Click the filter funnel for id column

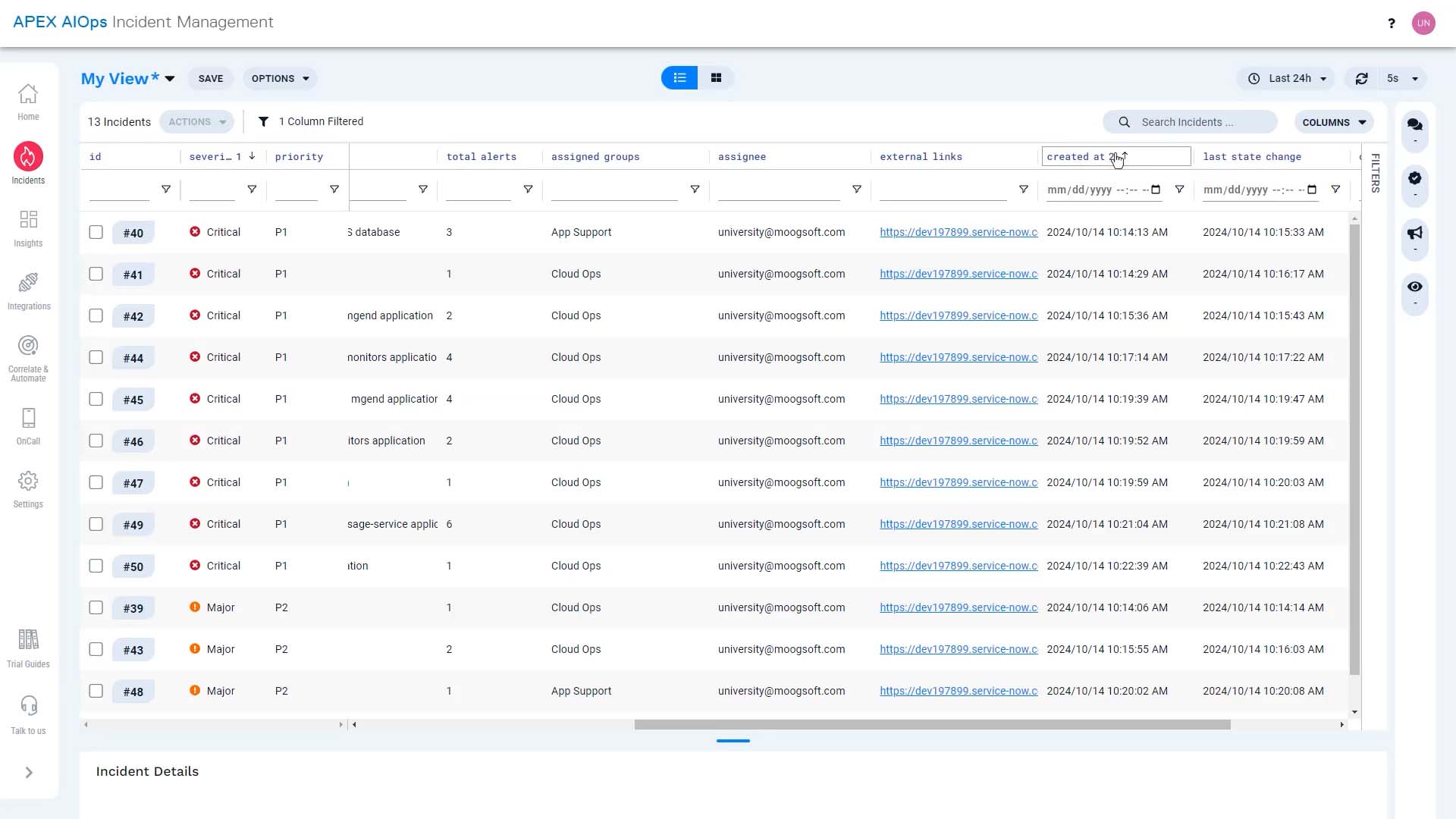(166, 190)
